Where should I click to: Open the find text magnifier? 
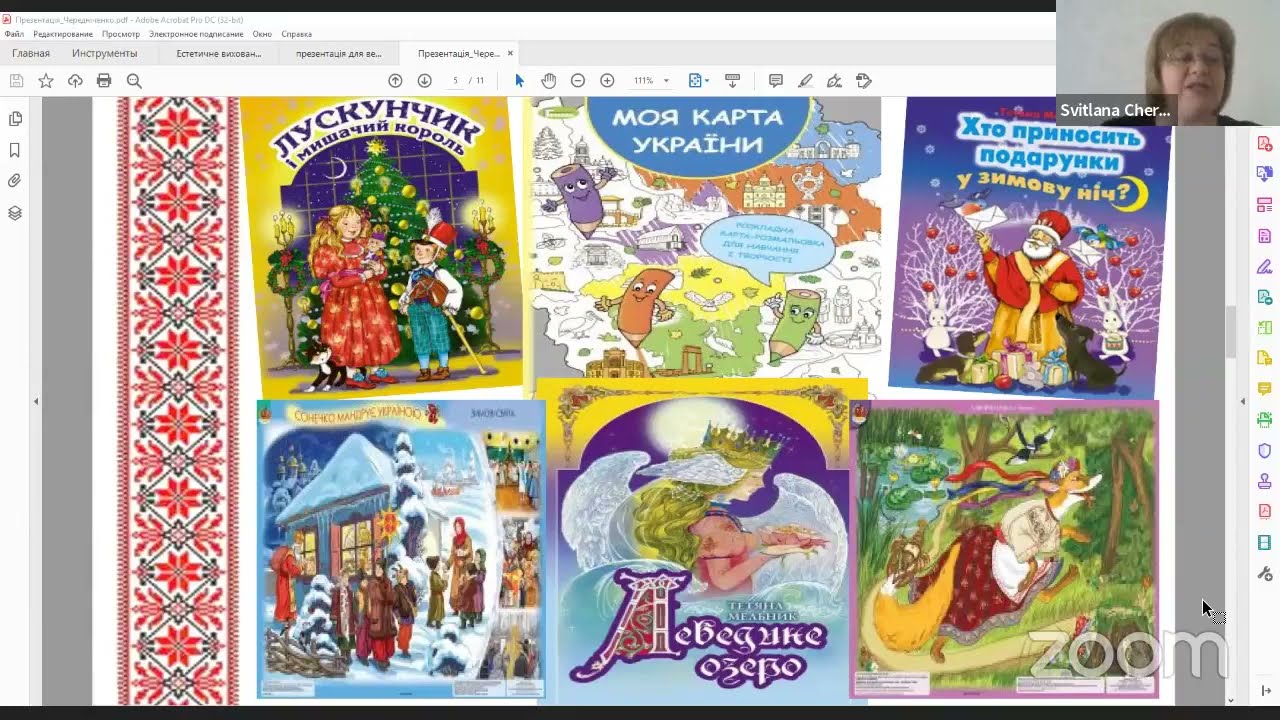(x=134, y=81)
